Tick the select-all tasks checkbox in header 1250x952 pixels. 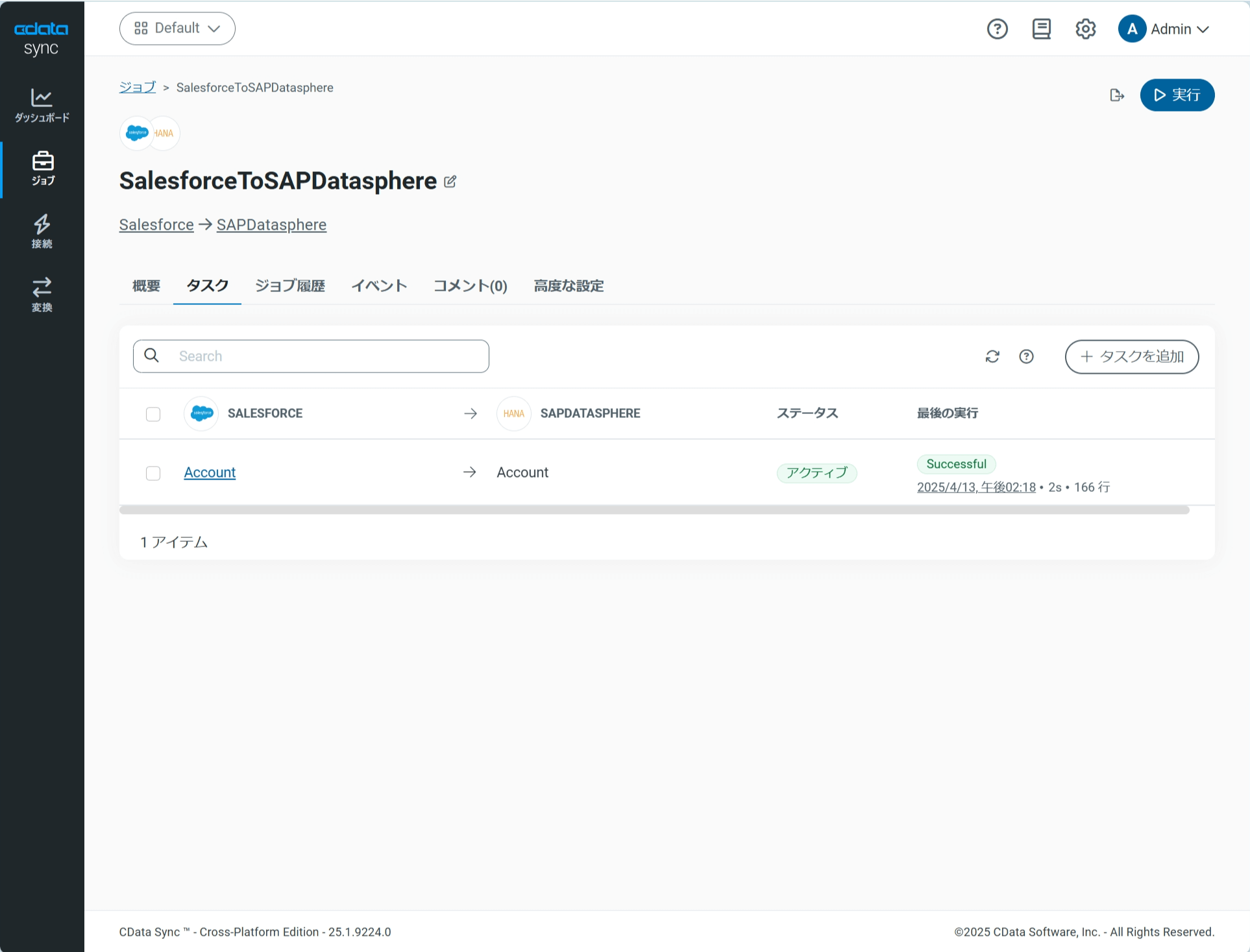(153, 414)
